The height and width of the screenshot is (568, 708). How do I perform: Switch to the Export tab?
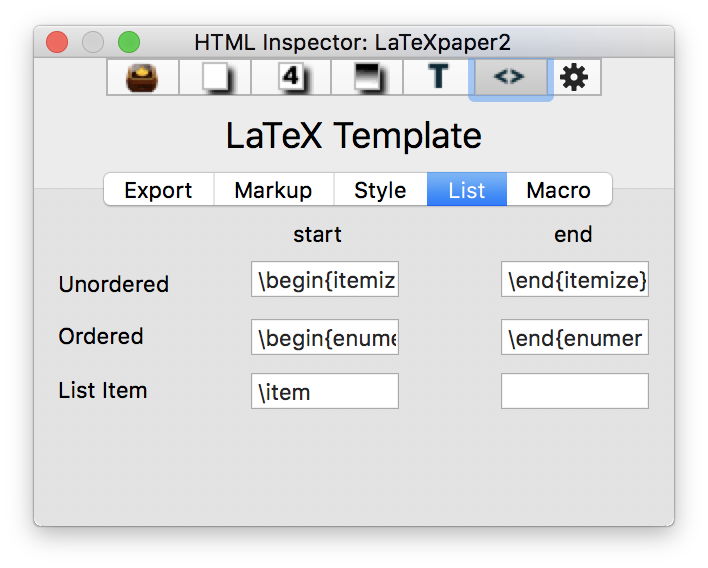(159, 190)
